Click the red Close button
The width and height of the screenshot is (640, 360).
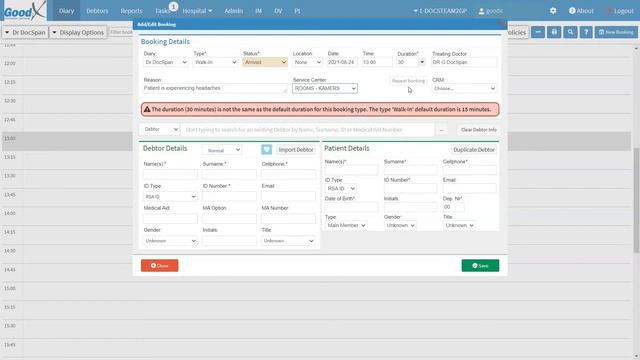click(160, 266)
